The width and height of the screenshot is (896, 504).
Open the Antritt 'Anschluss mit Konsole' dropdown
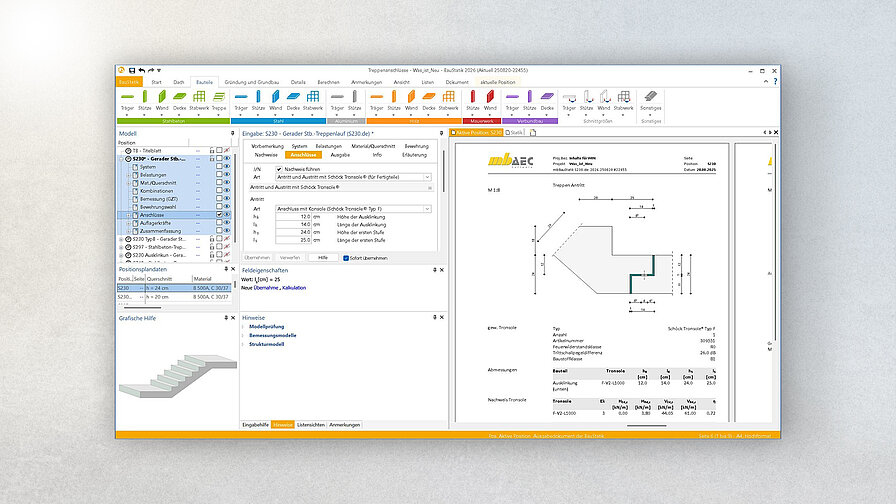[x=427, y=208]
